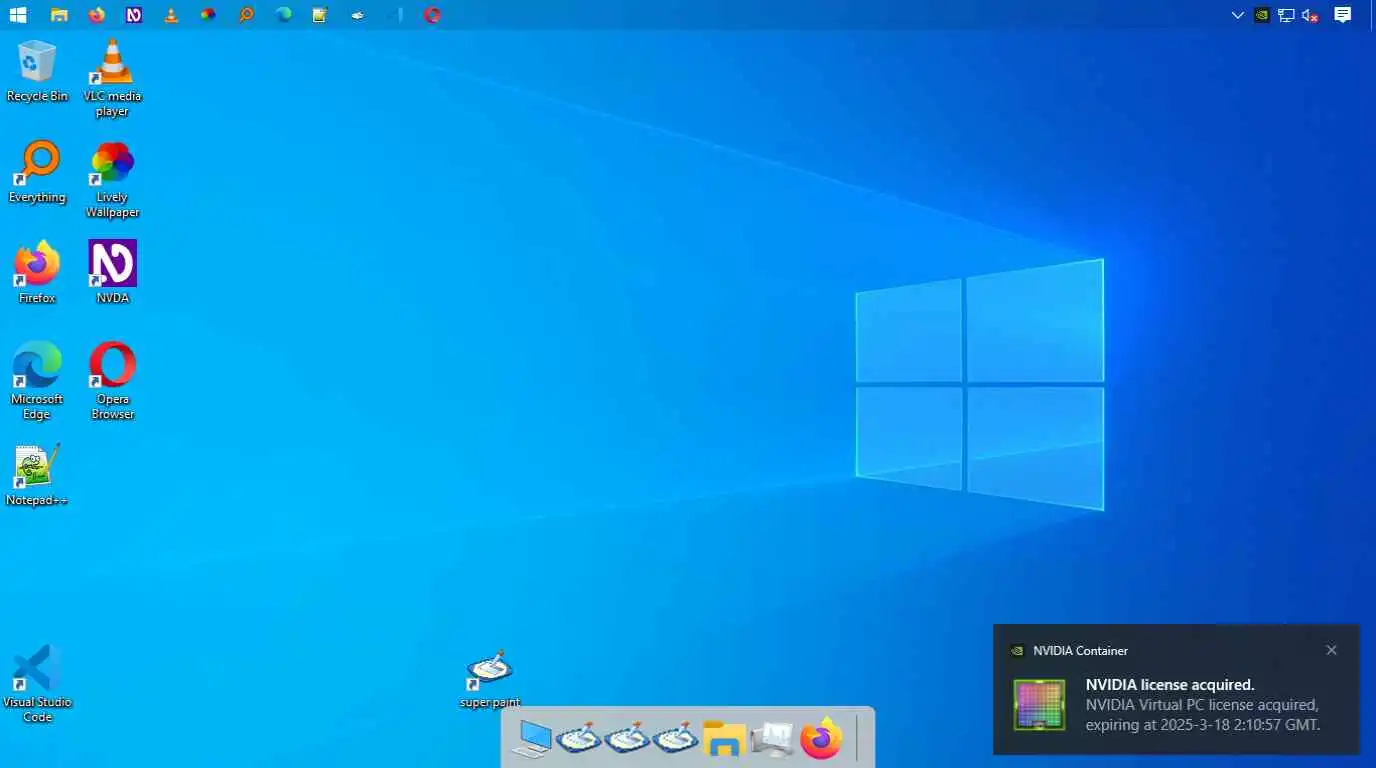The width and height of the screenshot is (1376, 768).
Task: Click the gray monitor icon in the dock
Action: point(772,739)
